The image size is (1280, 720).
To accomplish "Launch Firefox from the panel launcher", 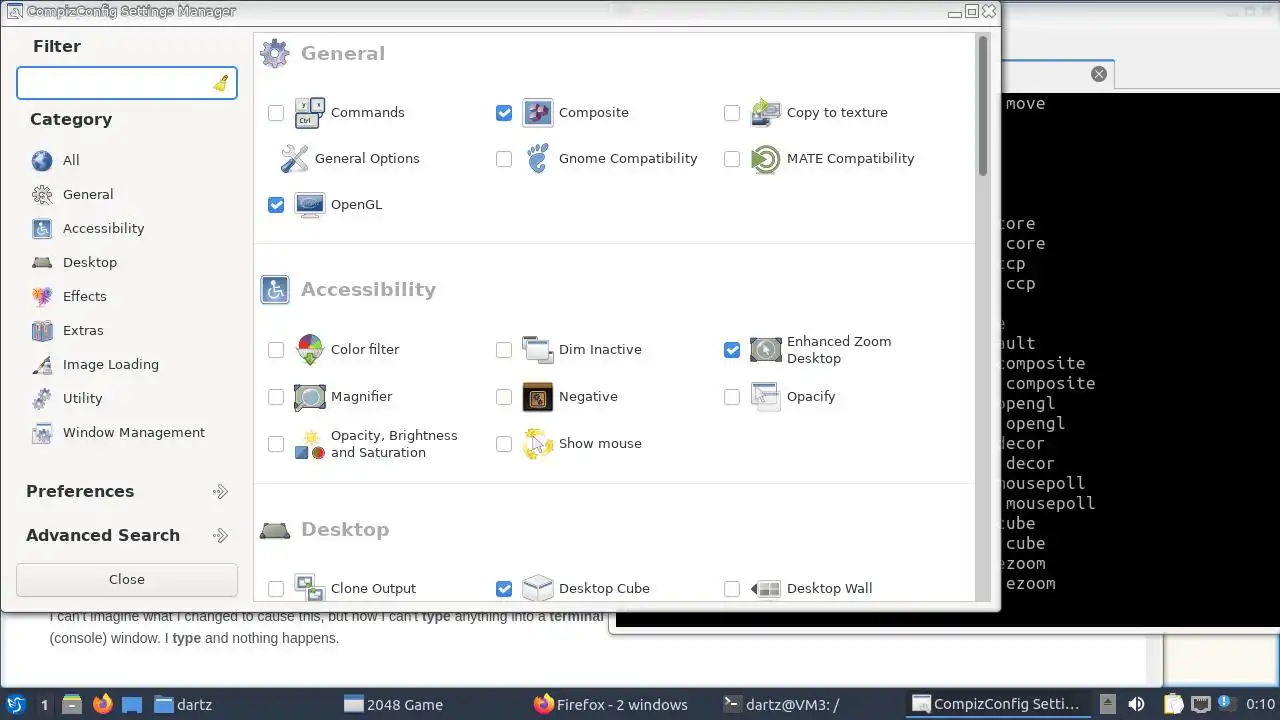I will [x=103, y=704].
